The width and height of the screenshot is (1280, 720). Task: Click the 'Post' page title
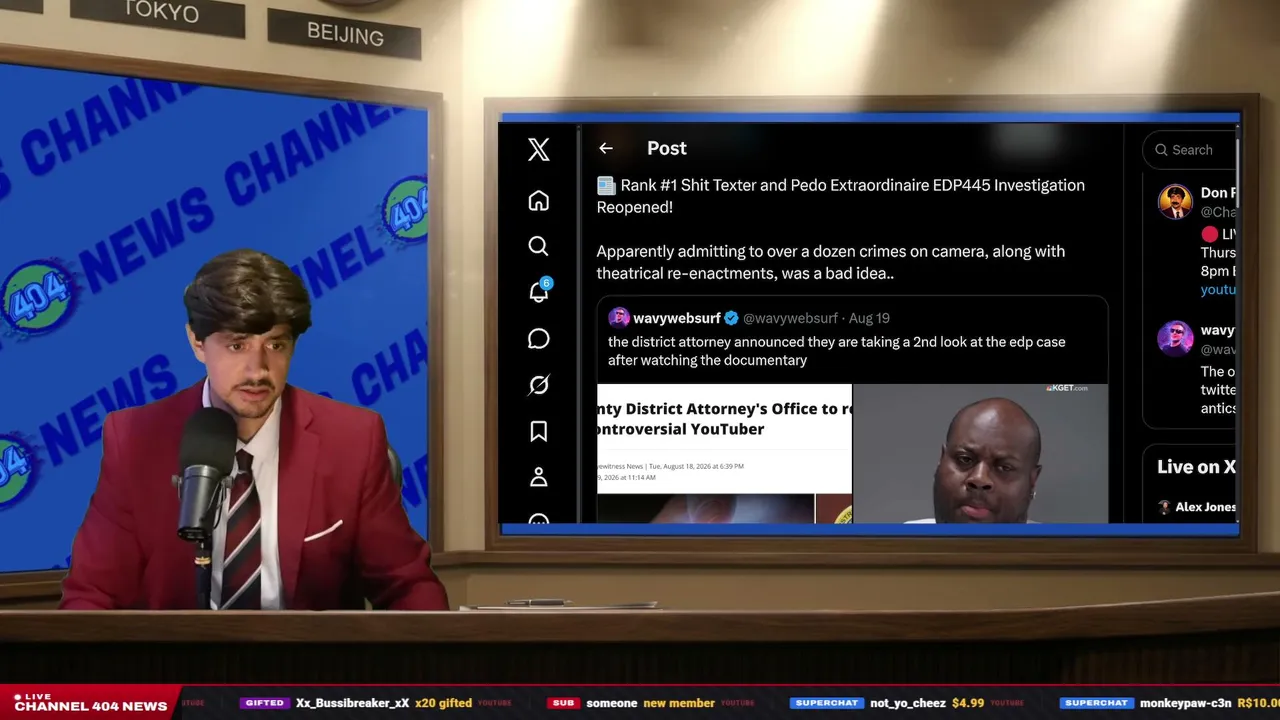pos(667,148)
